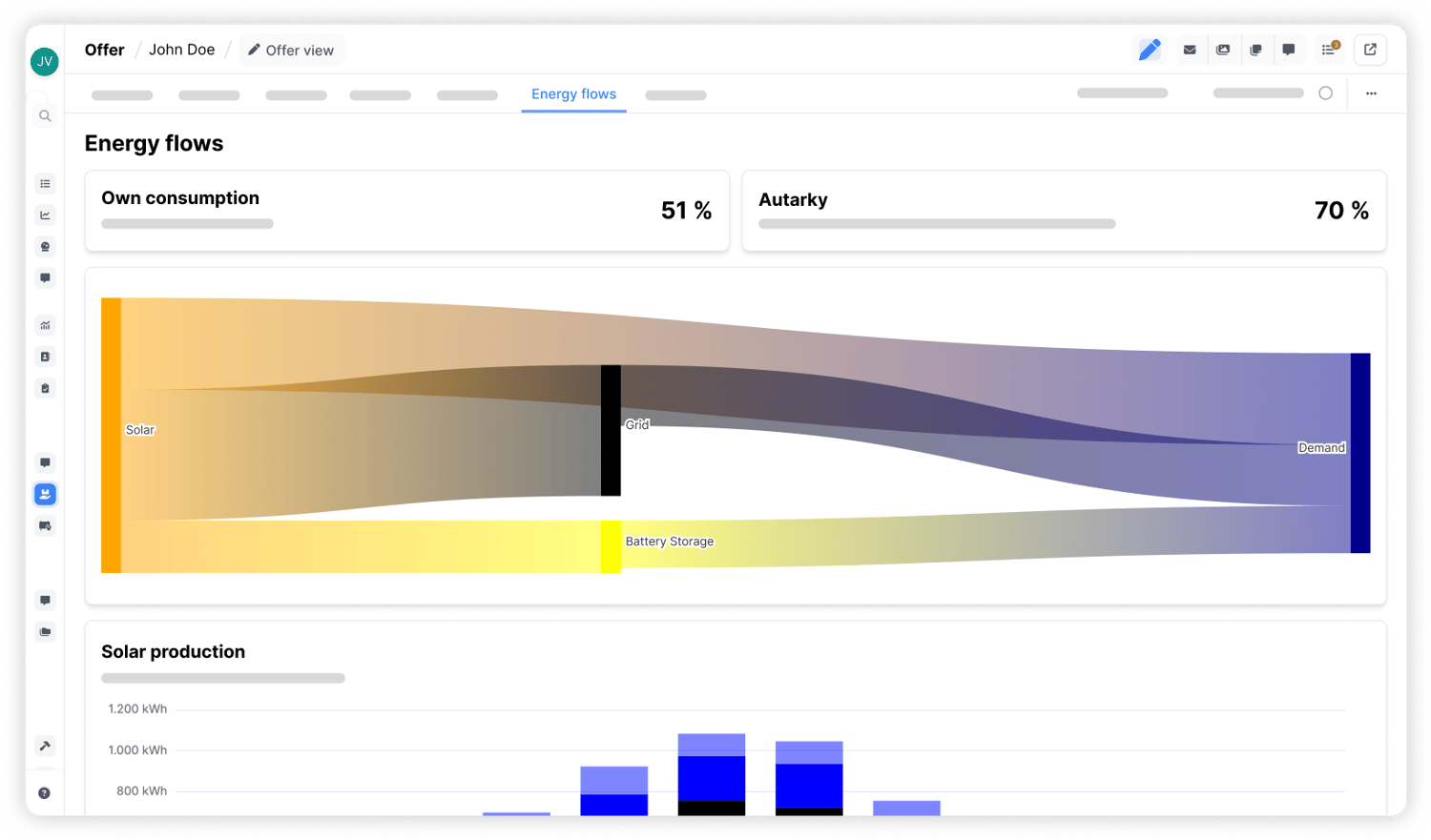
Task: Click the Own consumption card title
Action: tap(180, 198)
